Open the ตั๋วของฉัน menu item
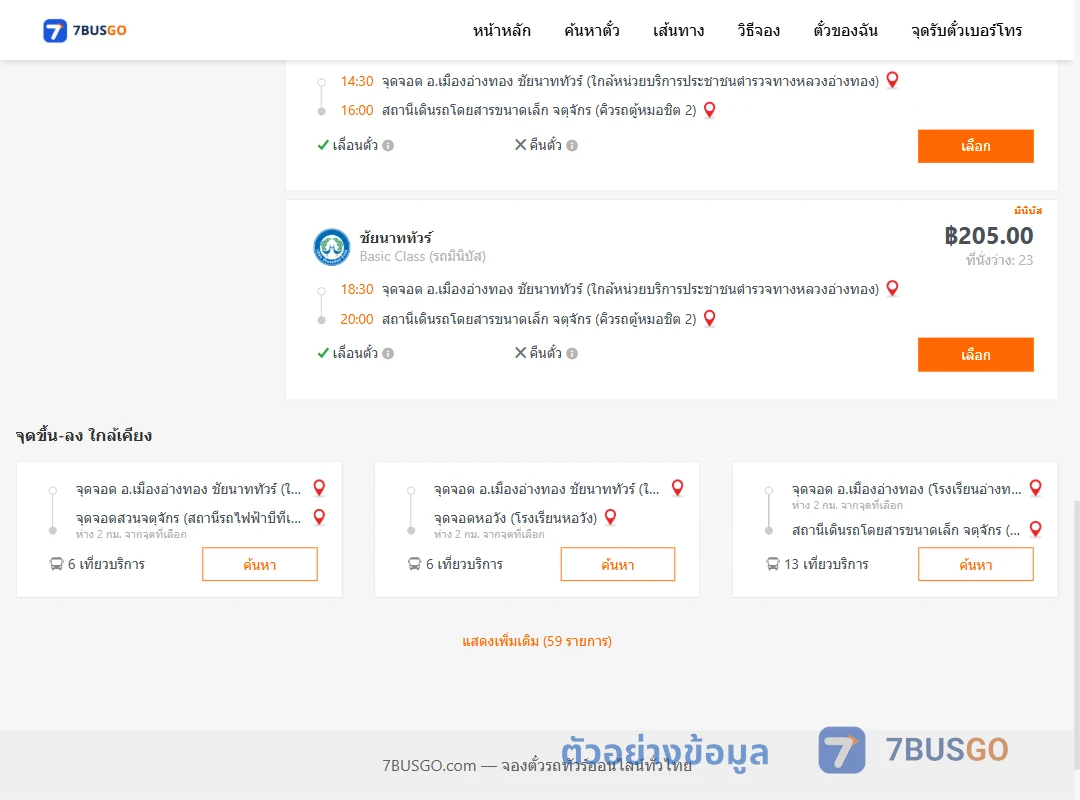Screen dimensions: 1080x800 coord(845,30)
